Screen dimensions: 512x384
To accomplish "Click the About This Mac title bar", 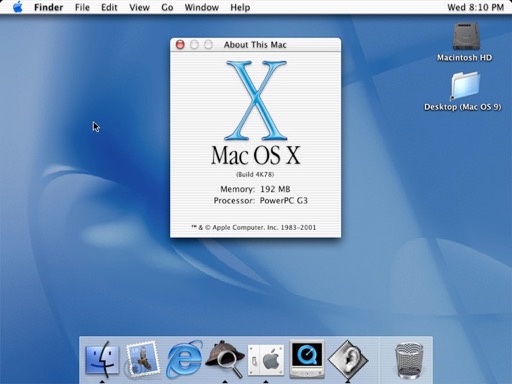I will (x=255, y=45).
